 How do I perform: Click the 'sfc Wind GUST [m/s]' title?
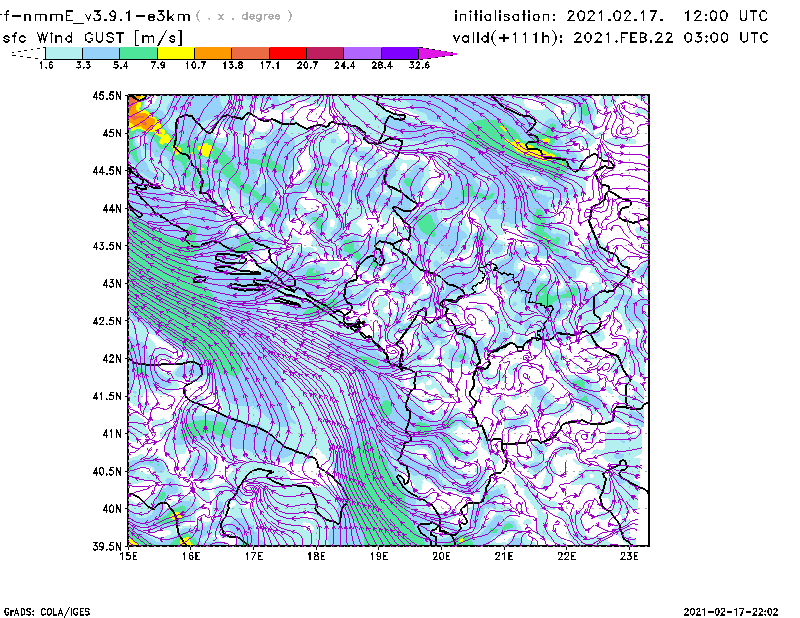tap(92, 38)
